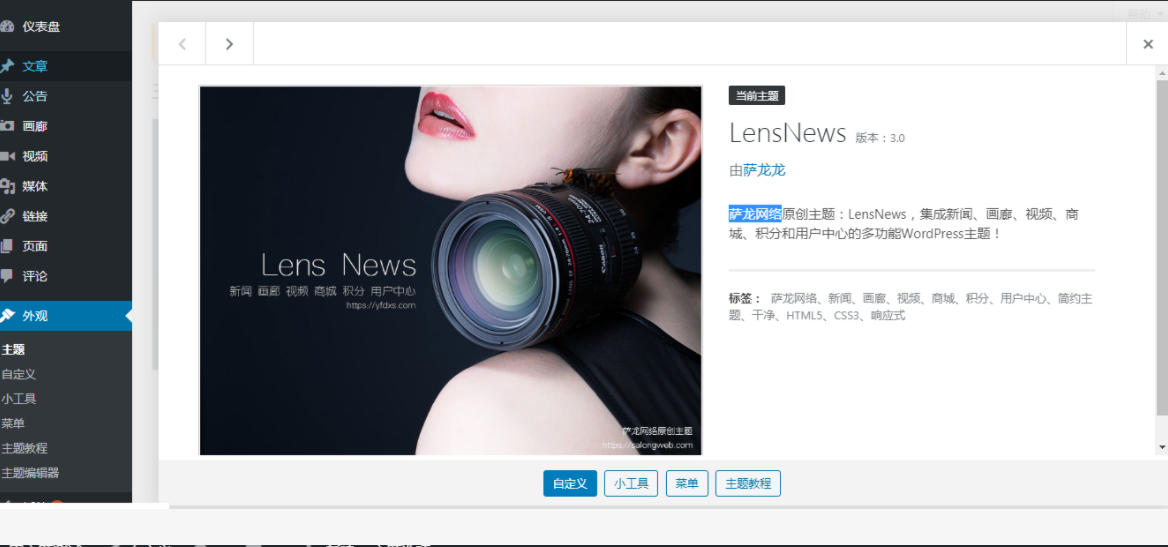Click the LensNews theme screenshot
The height and width of the screenshot is (547, 1168).
coord(451,271)
